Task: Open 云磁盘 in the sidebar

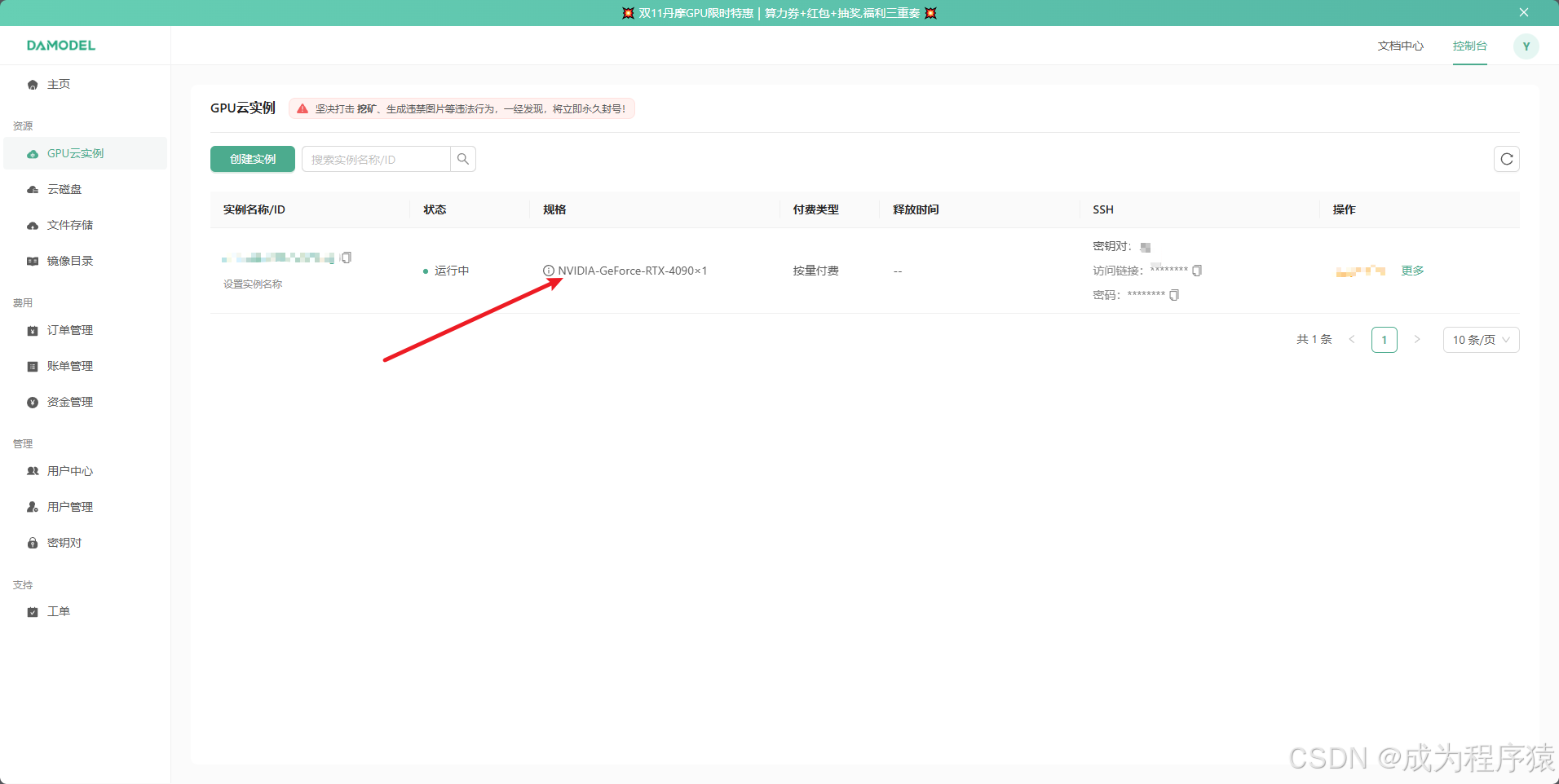Action: [85, 189]
